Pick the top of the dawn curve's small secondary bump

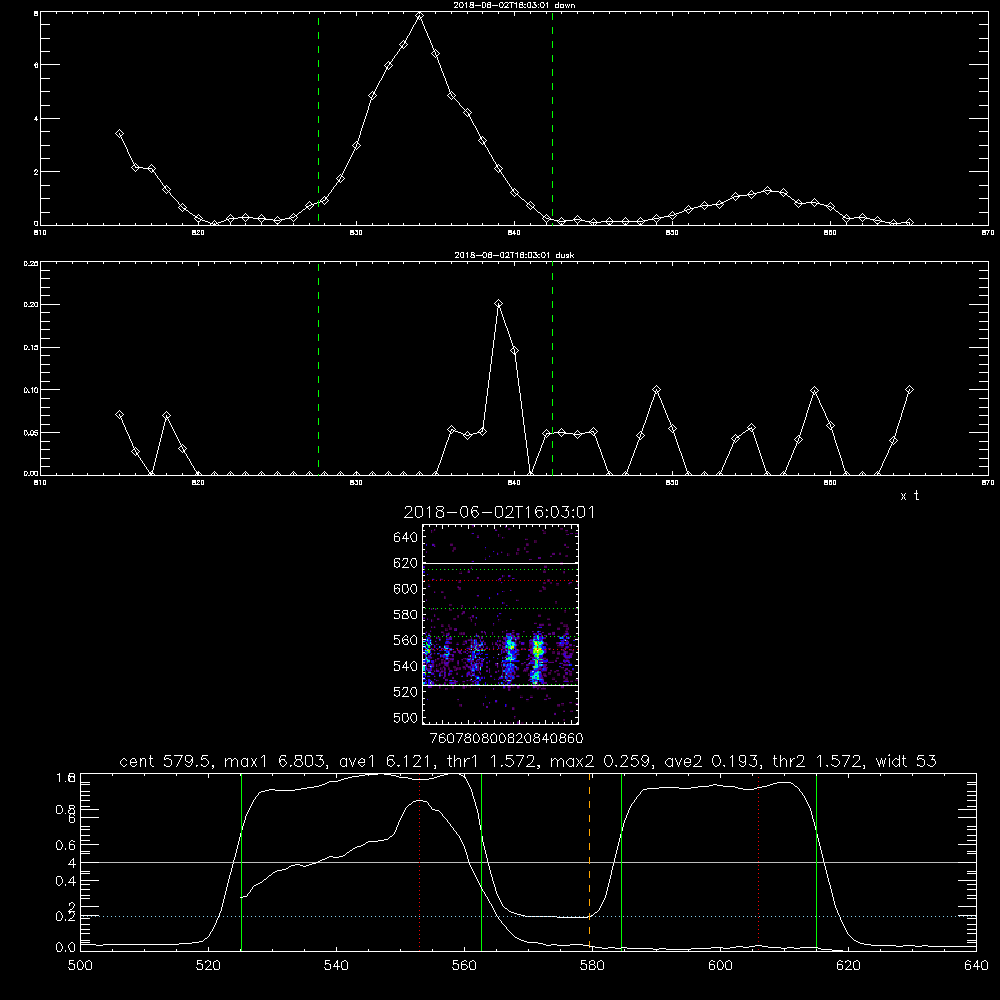click(767, 190)
